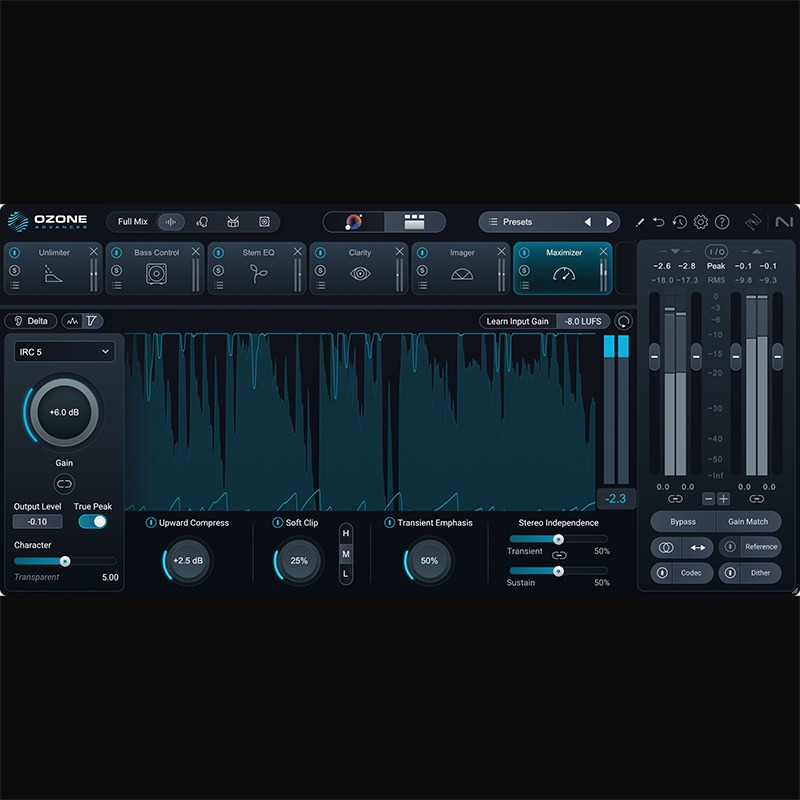The image size is (800, 800).
Task: Bypass the Unlimiter module power button
Action: point(15,253)
